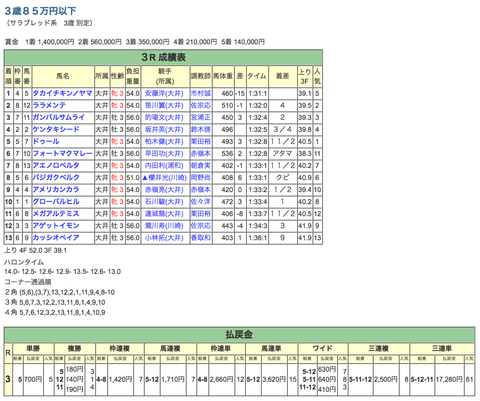Click jockey link ▲櫻井光(川崎)

(165, 178)
